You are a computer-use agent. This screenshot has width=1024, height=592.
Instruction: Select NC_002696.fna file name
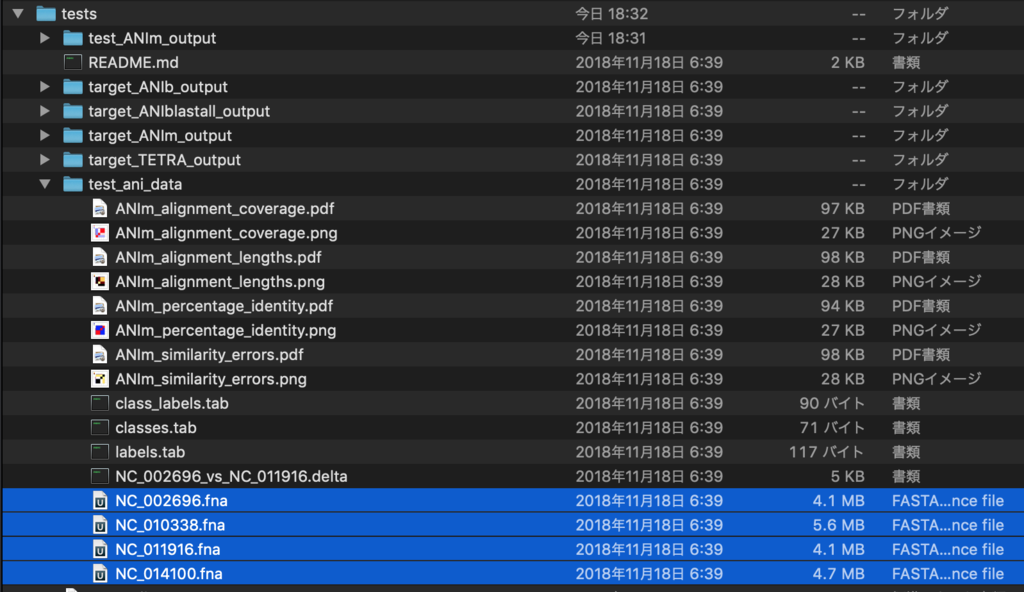171,501
